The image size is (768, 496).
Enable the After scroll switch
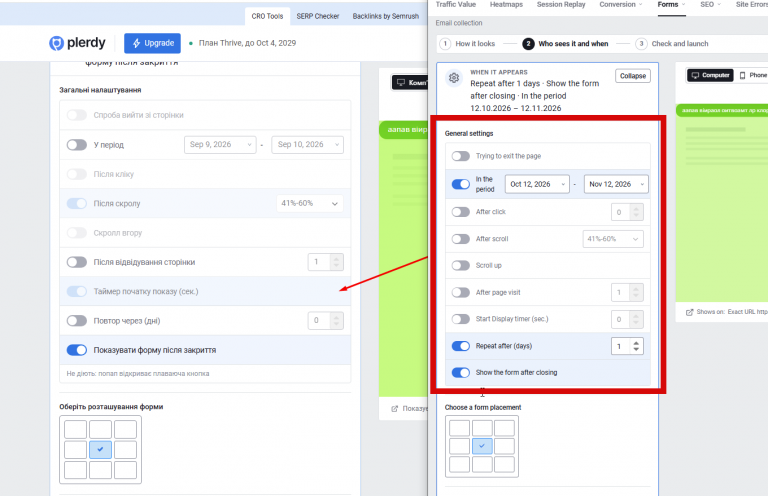click(460, 239)
